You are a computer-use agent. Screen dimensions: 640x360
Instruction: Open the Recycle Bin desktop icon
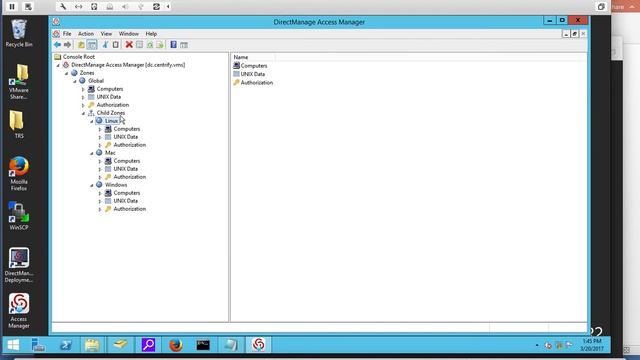click(x=19, y=33)
